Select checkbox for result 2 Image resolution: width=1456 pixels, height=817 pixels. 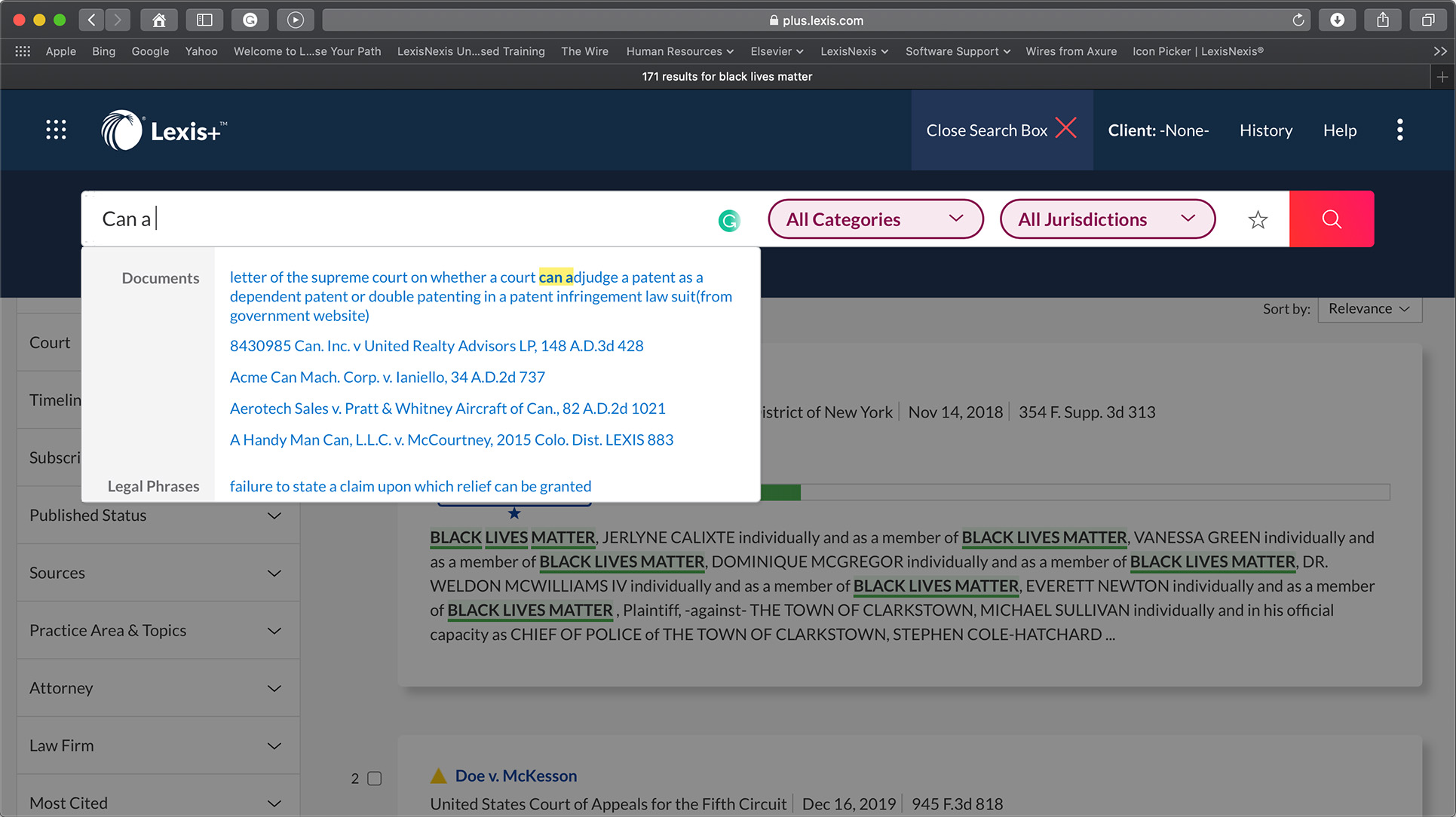coord(374,779)
